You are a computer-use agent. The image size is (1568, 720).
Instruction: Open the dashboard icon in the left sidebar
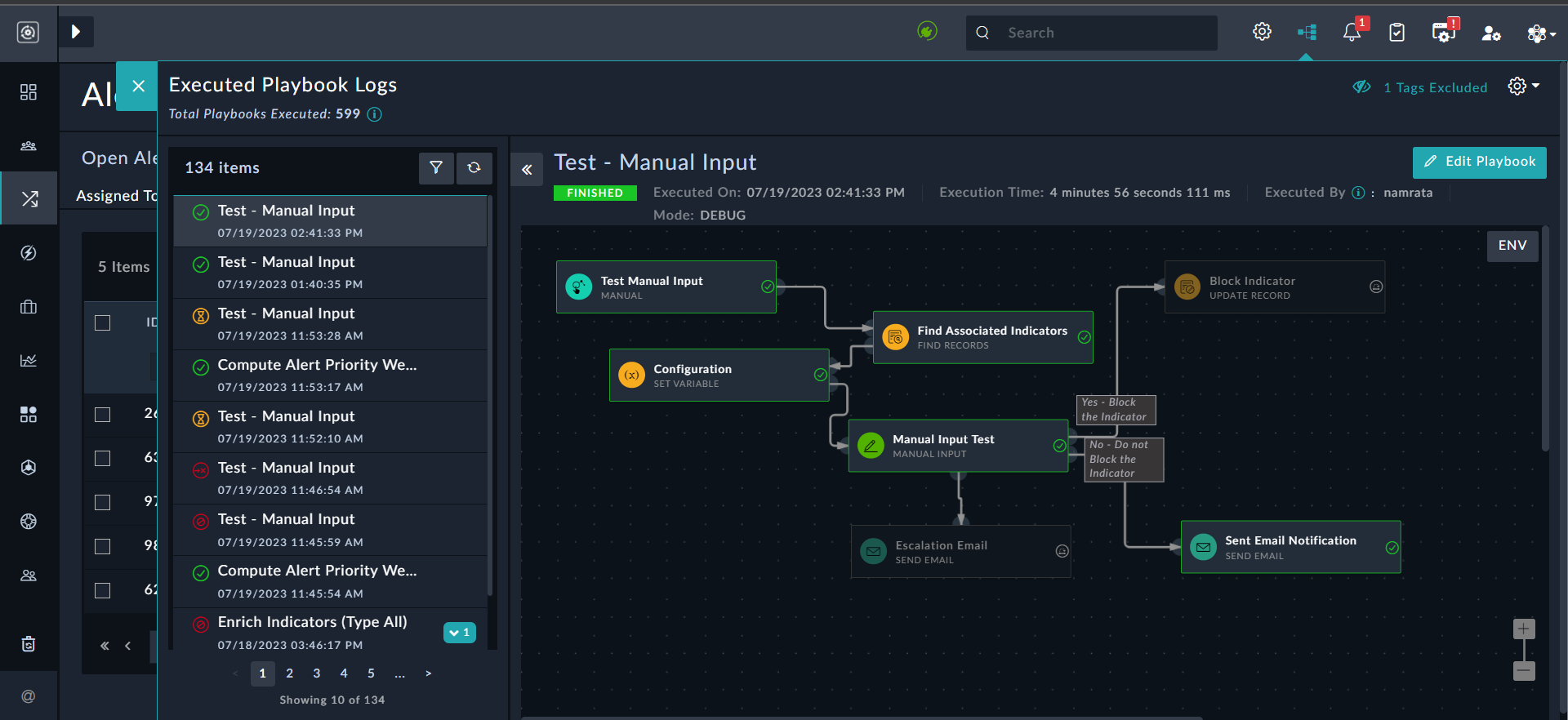pyautogui.click(x=29, y=91)
